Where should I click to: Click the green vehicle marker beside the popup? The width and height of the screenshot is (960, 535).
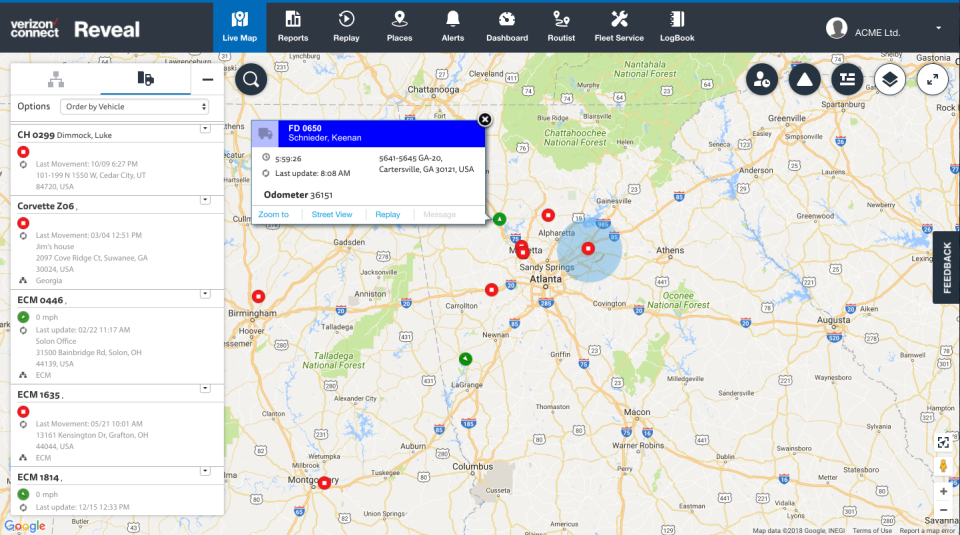(500, 219)
